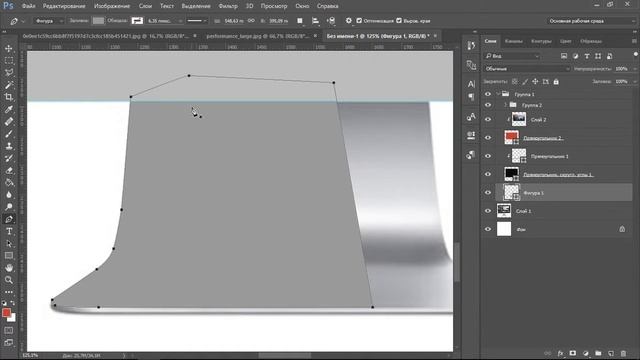Select the Pen tool
Screen dimensions: 640x360
[9, 219]
